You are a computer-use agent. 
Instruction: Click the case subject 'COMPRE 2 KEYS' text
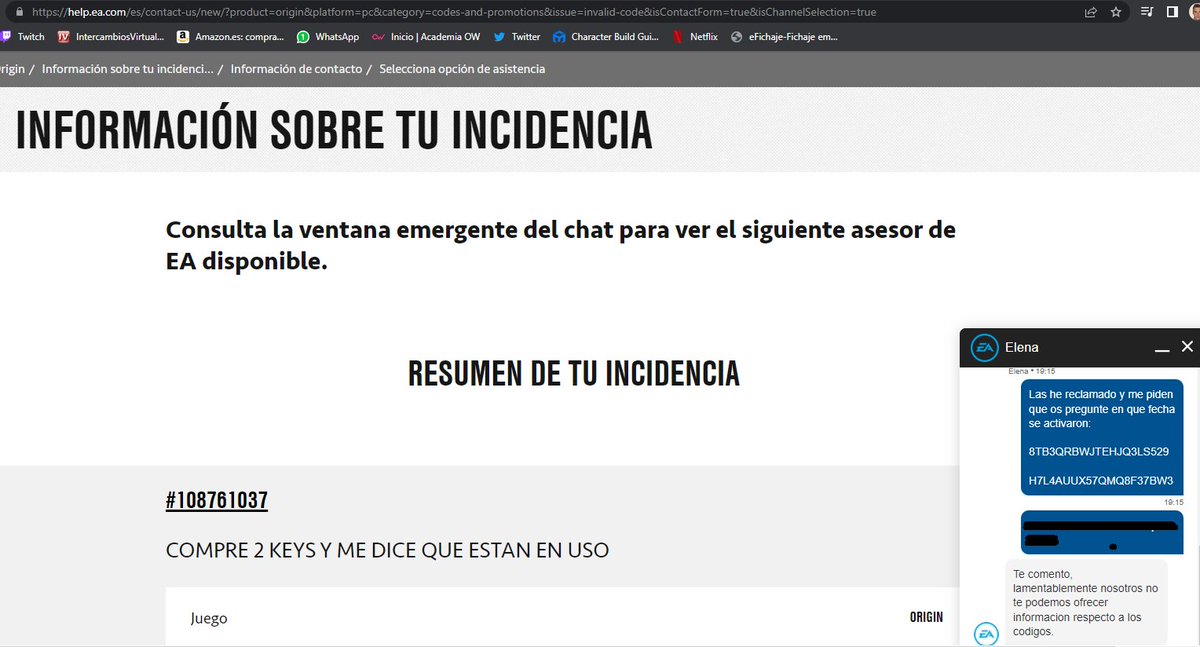pyautogui.click(x=387, y=550)
